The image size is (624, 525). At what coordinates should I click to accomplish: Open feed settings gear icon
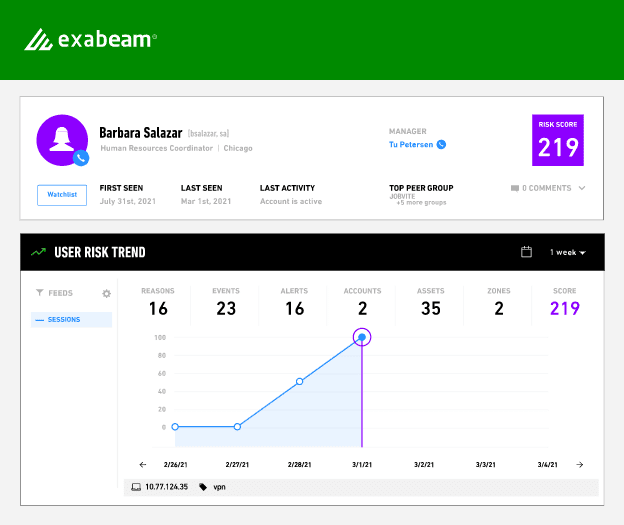click(x=106, y=293)
